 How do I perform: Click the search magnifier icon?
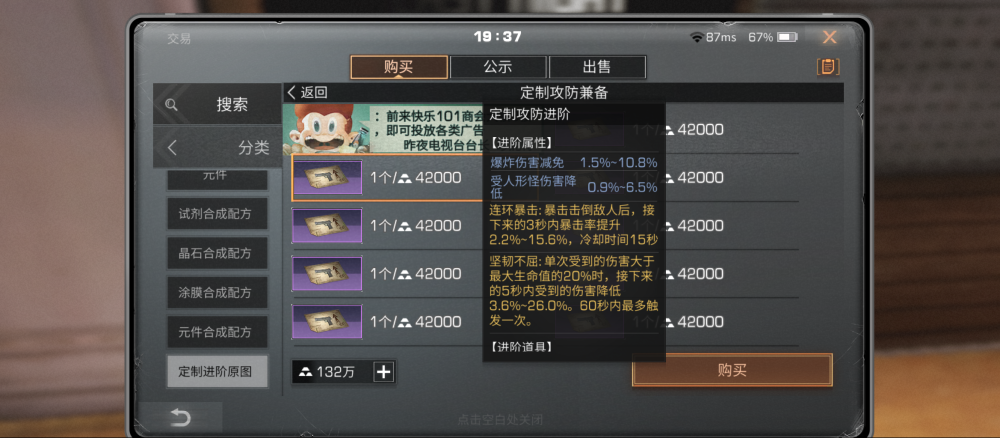[171, 105]
